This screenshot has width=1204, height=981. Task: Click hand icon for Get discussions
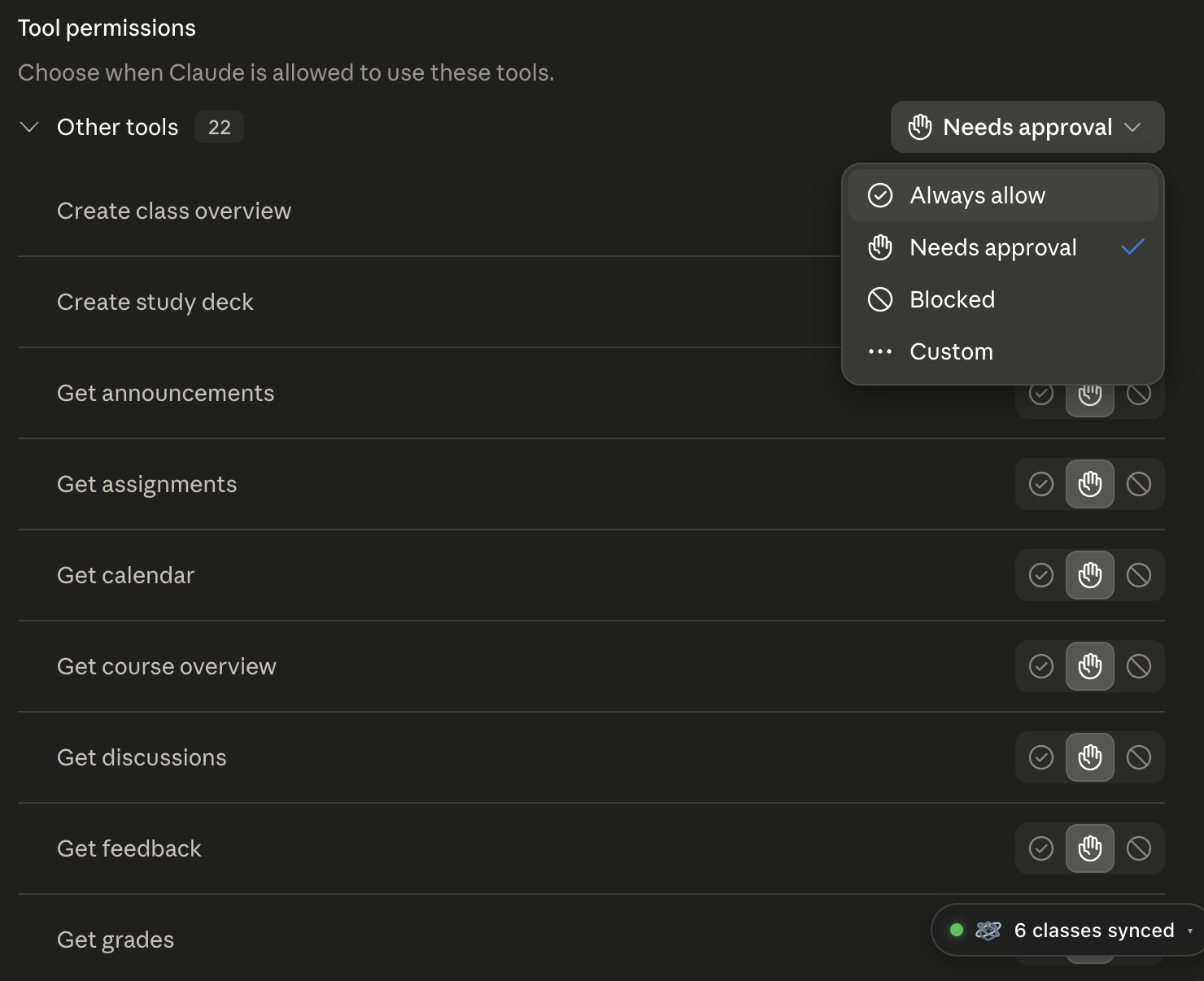coord(1090,757)
